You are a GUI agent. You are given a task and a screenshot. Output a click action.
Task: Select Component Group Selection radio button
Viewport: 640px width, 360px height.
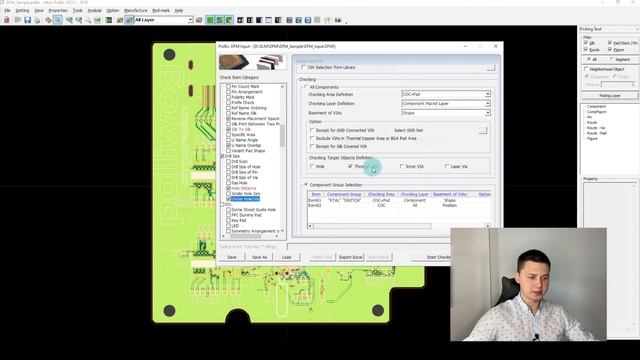[306, 184]
